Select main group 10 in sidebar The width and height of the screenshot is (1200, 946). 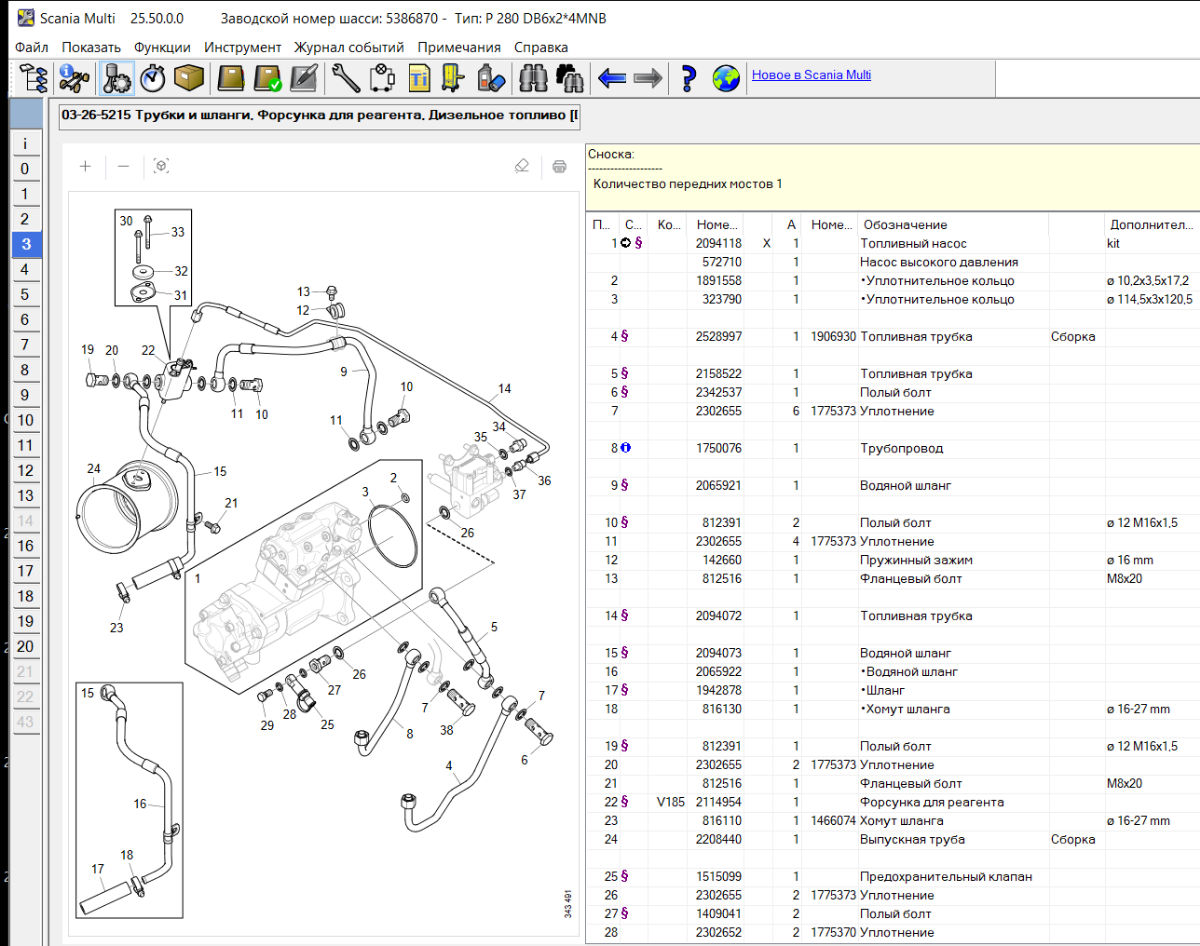[25, 420]
